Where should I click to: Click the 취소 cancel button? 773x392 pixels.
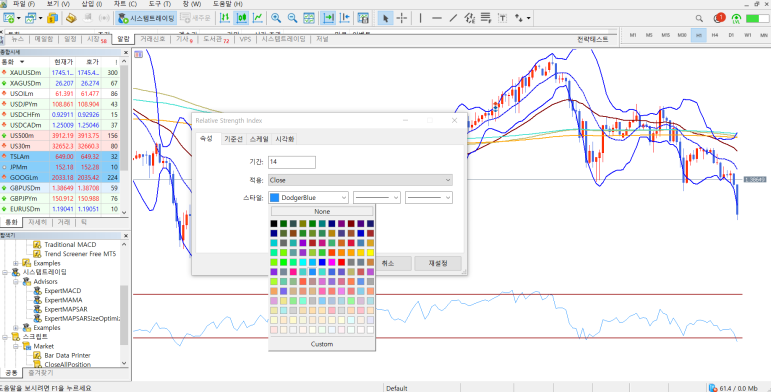click(x=388, y=263)
